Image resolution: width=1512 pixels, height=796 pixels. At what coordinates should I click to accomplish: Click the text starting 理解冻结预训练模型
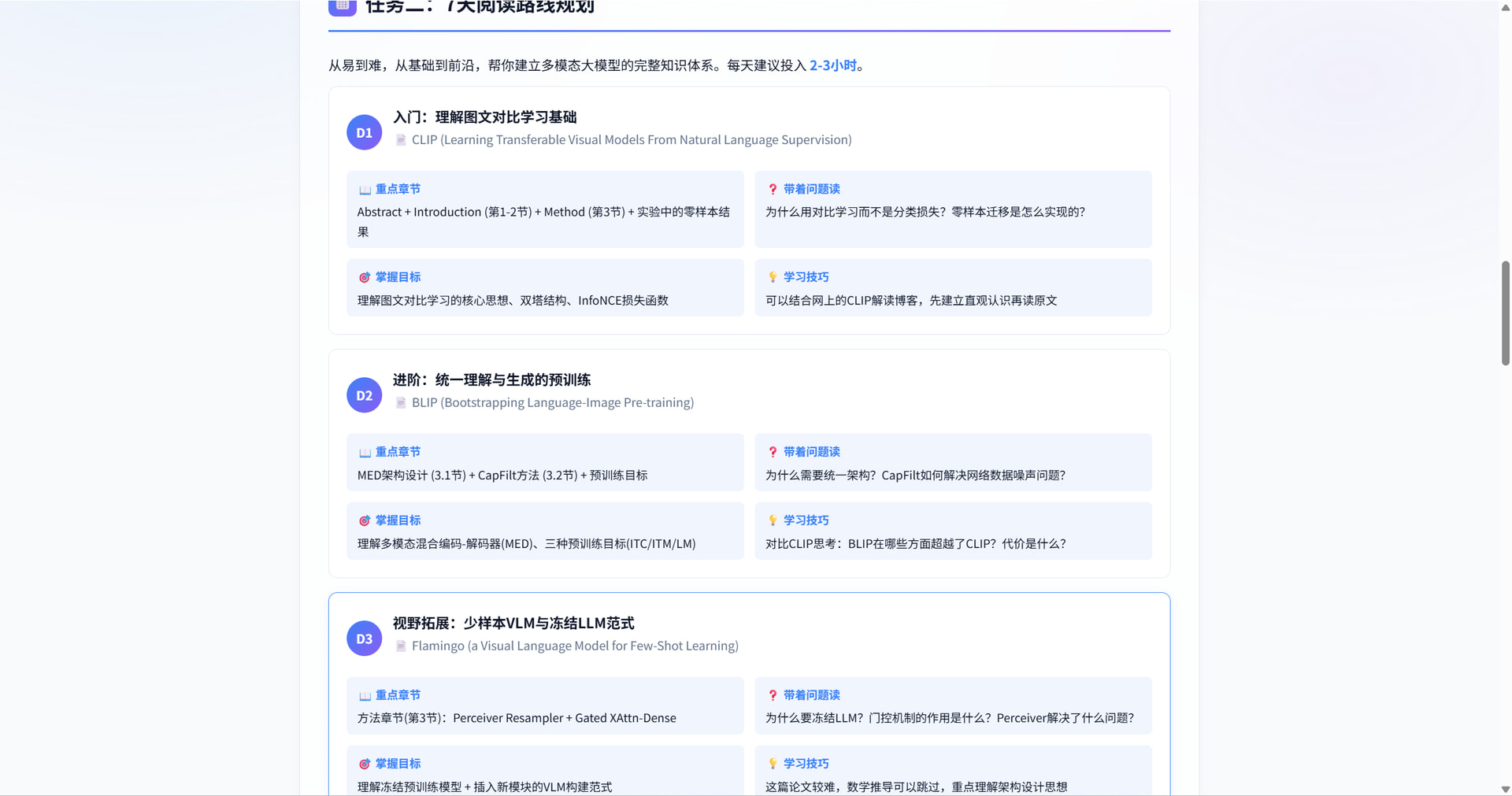[x=484, y=787]
